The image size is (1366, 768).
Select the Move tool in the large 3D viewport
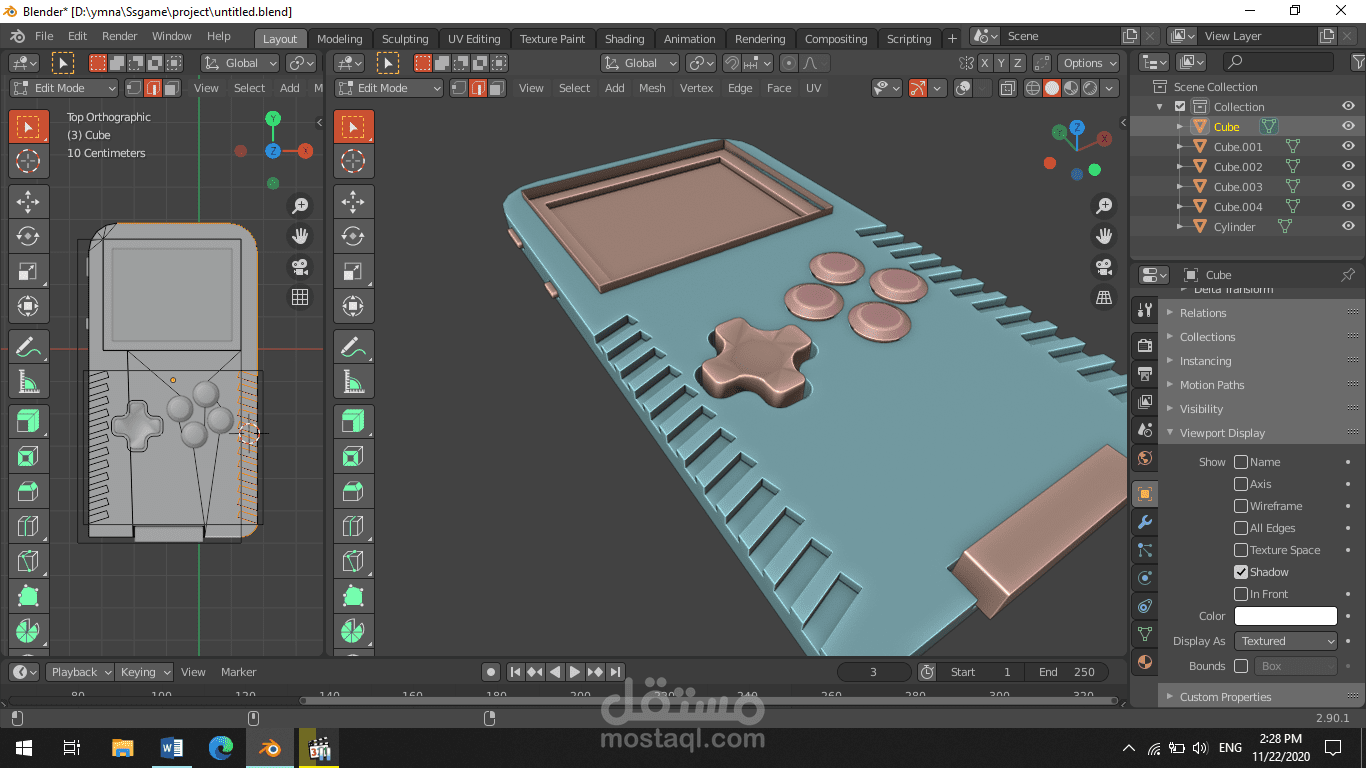(x=352, y=201)
